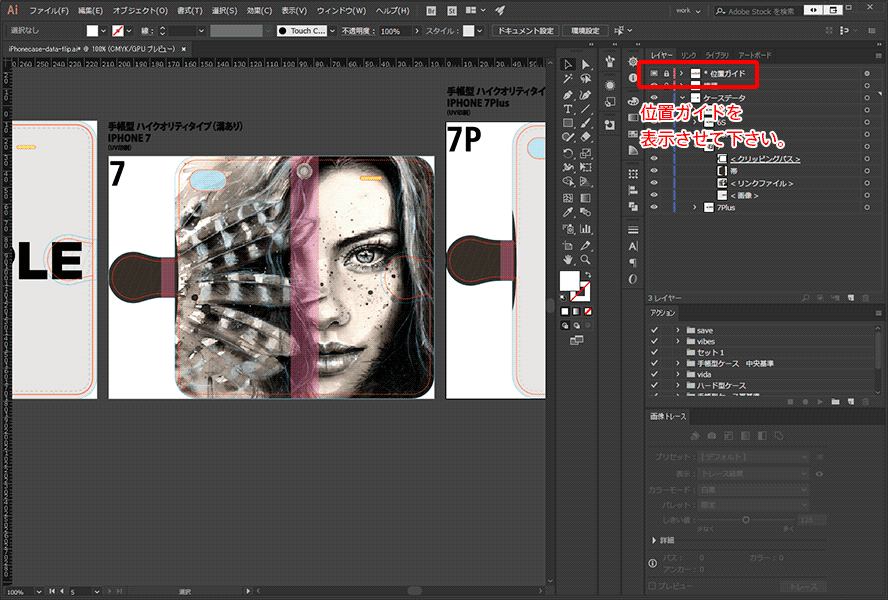Expand the 7Plus sublayer
Viewport: 888px width, 600px height.
[694, 207]
